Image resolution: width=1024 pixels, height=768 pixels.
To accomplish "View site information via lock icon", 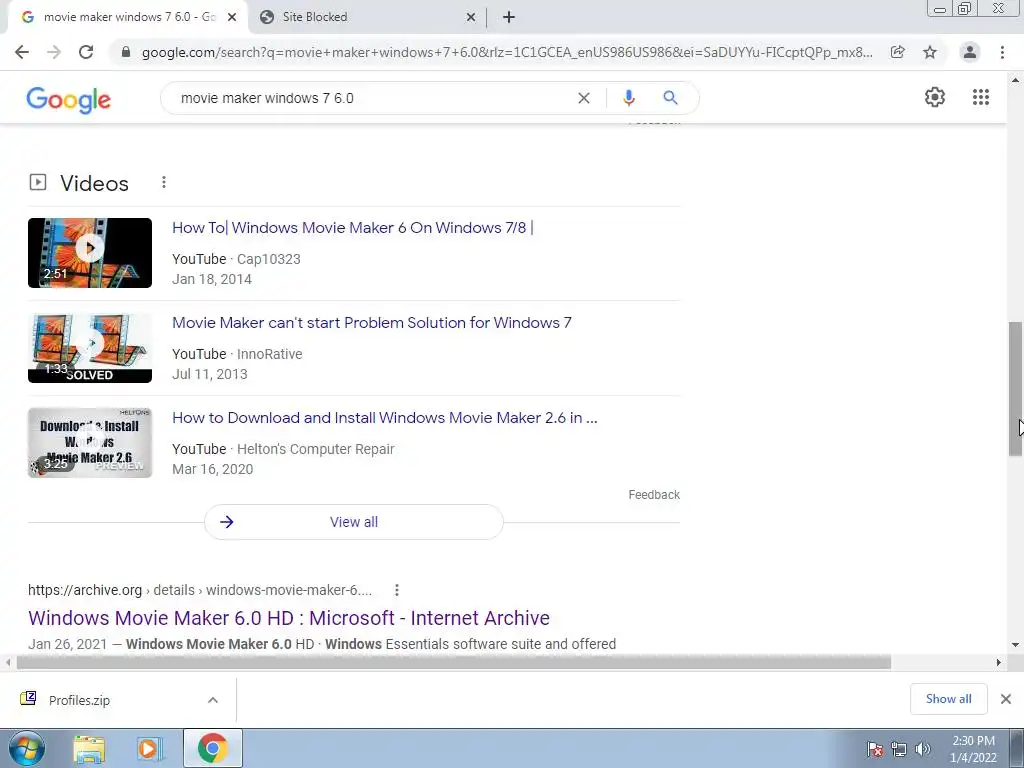I will 126,52.
